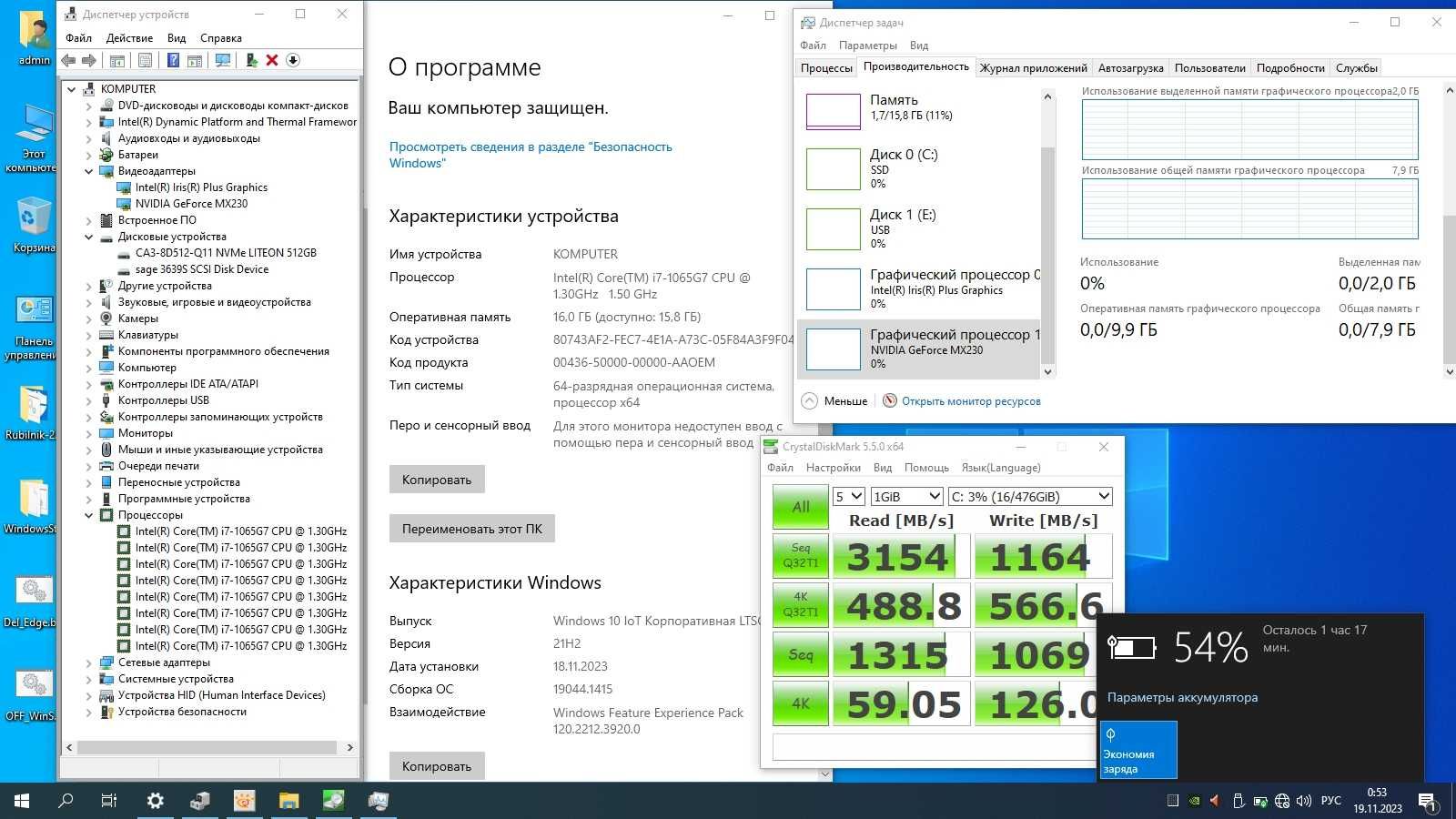Switch to Автозагрузка tab in Task Manager

pyautogui.click(x=1130, y=68)
